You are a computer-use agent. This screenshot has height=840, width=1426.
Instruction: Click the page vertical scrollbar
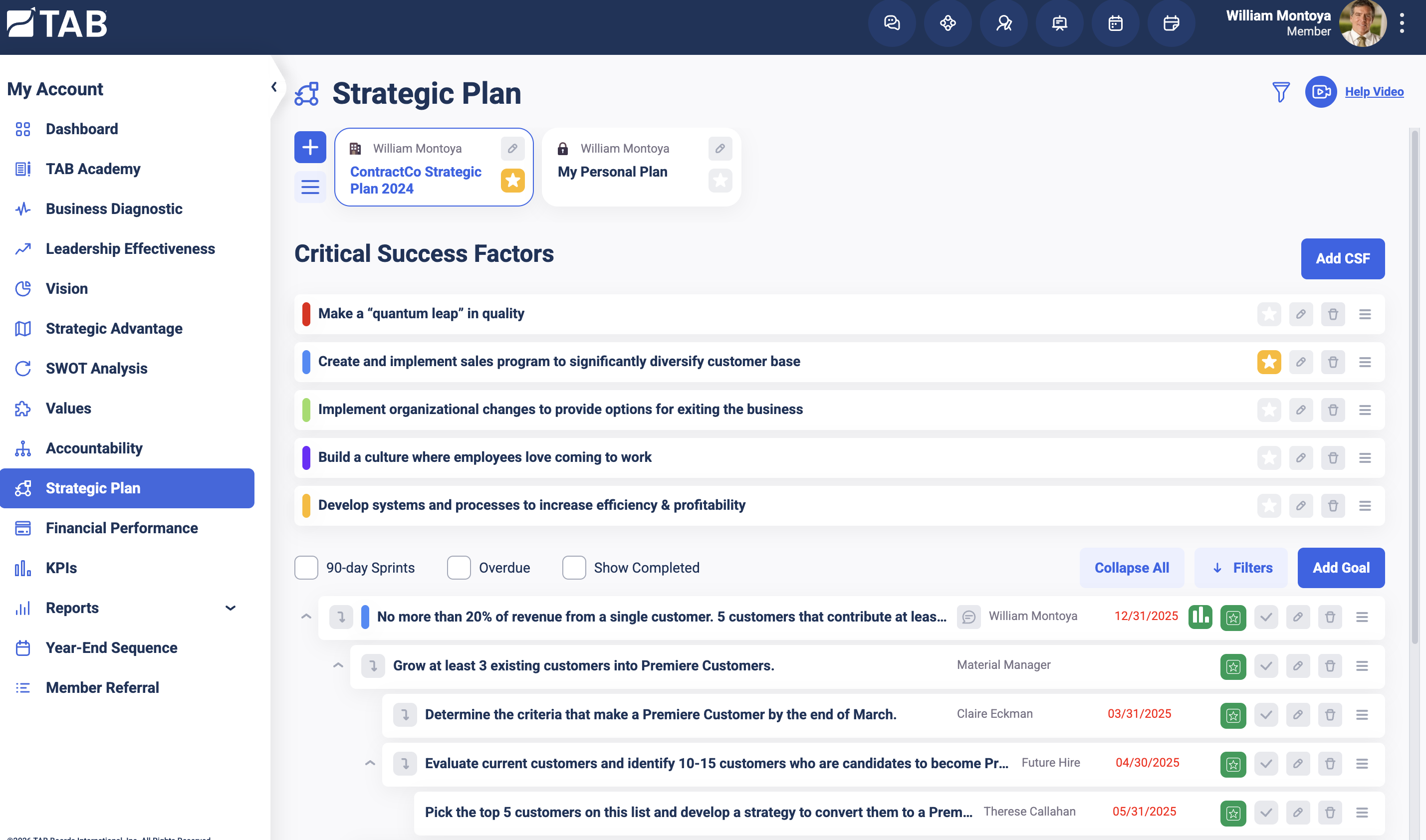point(1415,387)
